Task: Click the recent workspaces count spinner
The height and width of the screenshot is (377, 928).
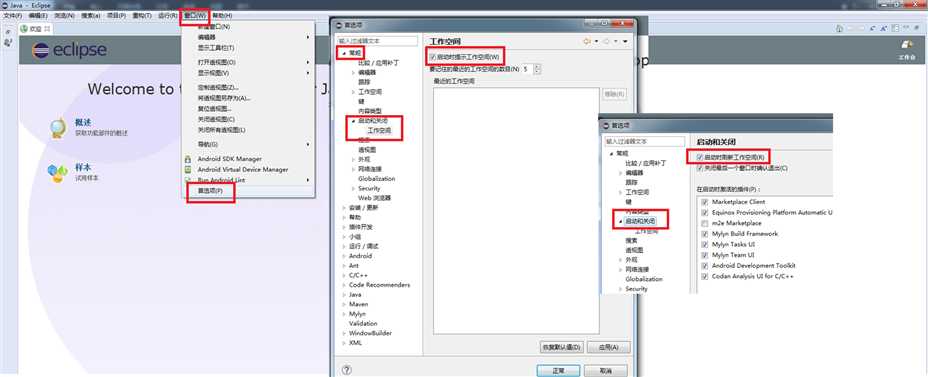Action: pos(537,69)
